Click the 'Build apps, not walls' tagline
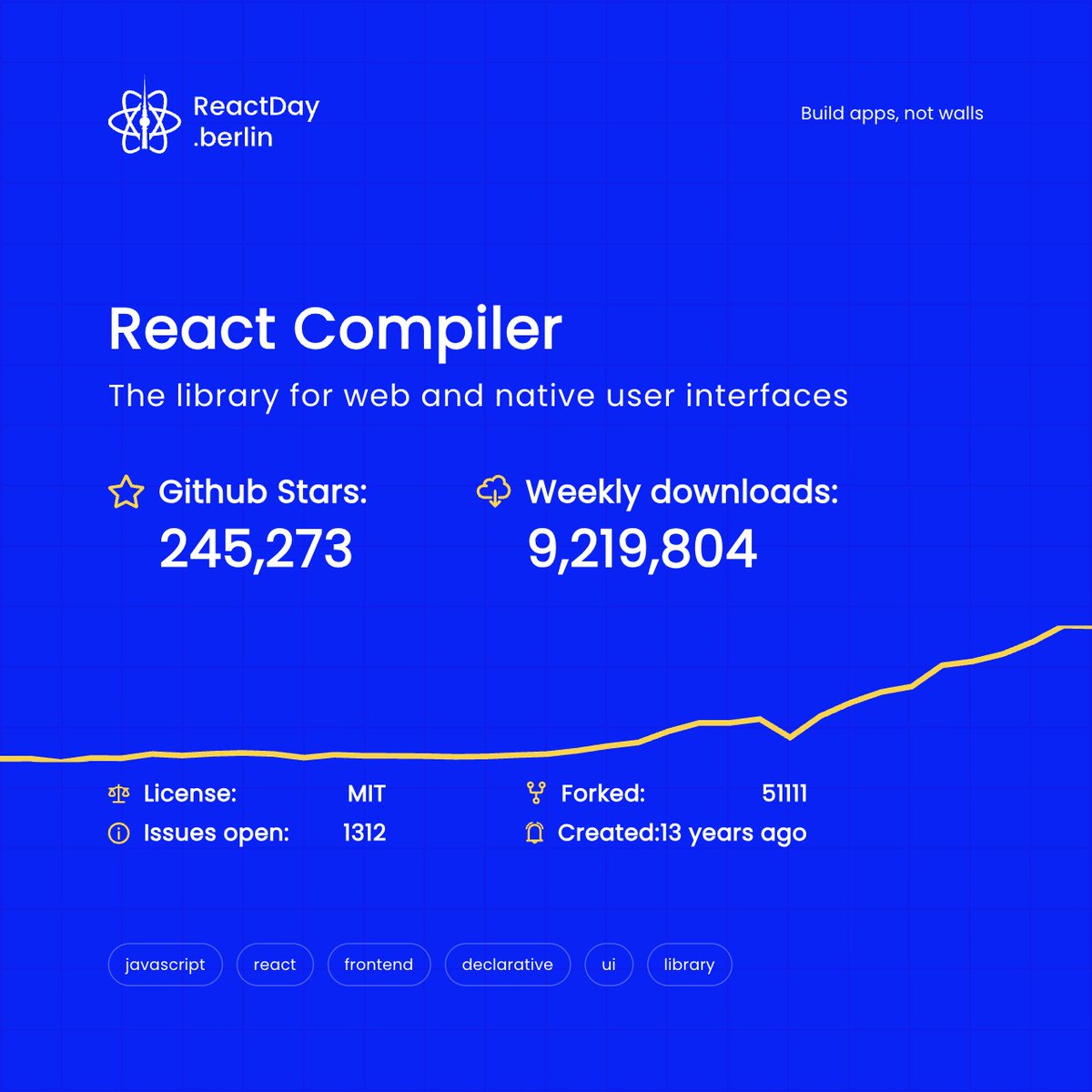1092x1092 pixels. click(x=892, y=114)
